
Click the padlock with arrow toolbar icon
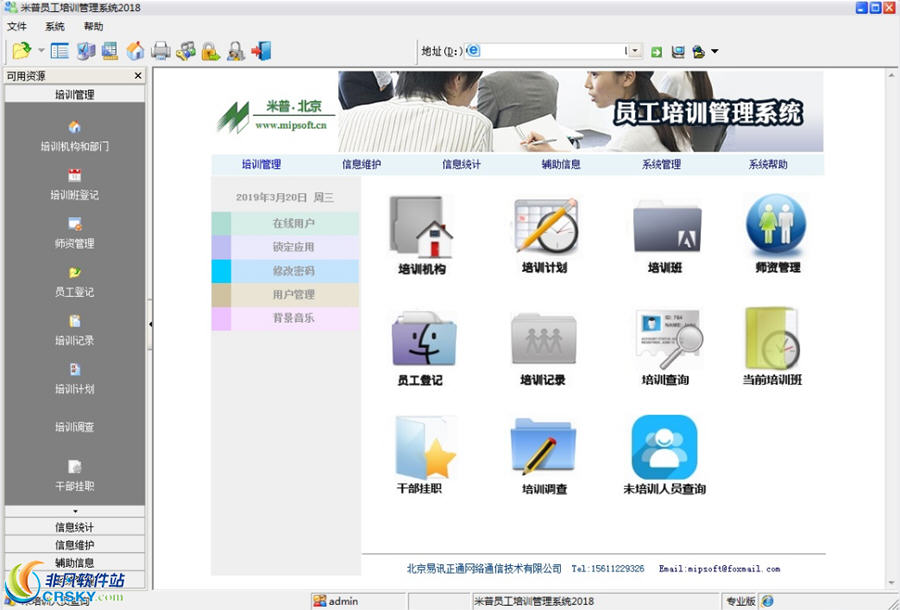tap(211, 51)
